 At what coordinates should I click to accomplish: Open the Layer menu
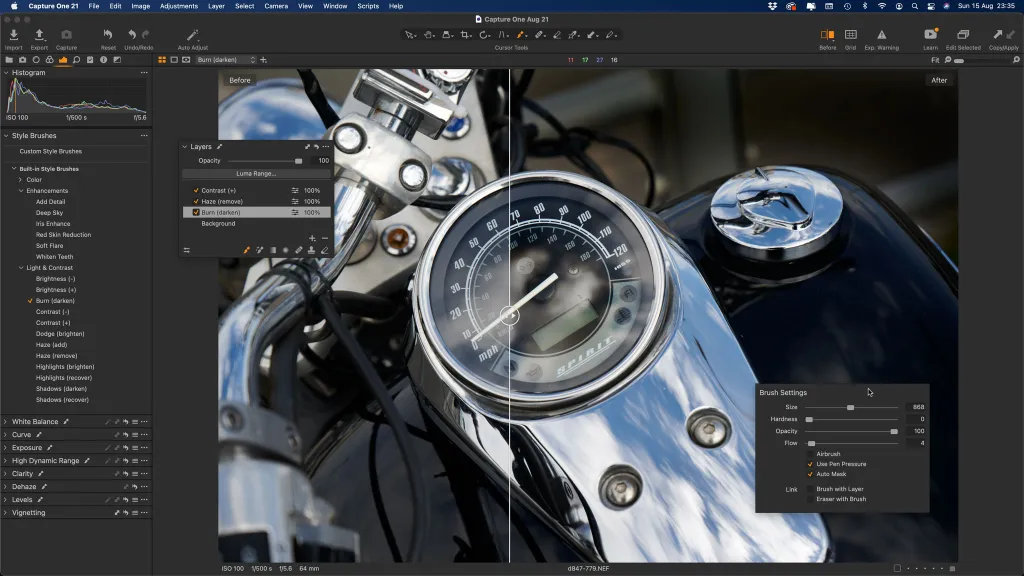coord(216,6)
